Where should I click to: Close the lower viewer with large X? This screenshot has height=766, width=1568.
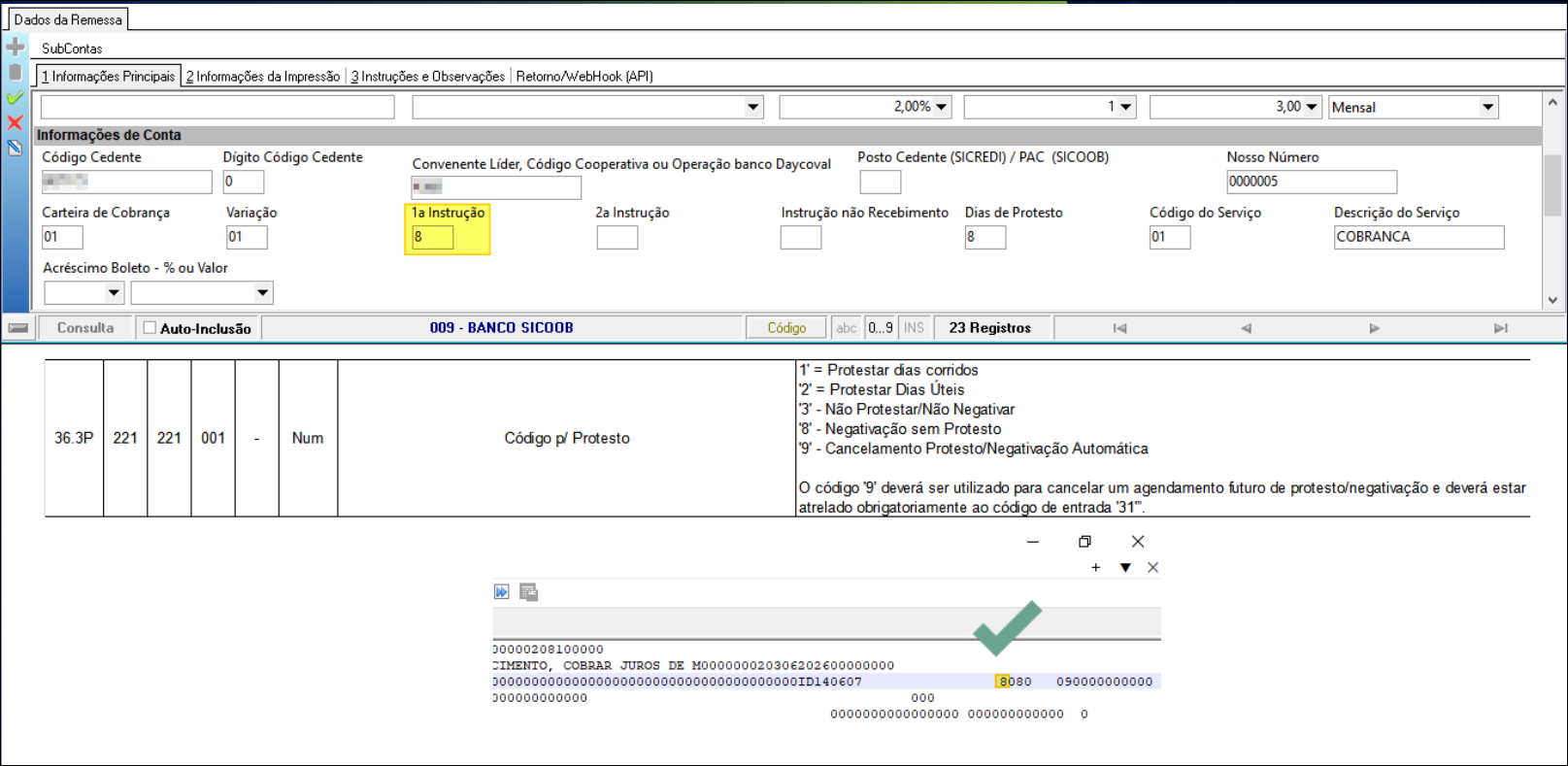(x=1138, y=542)
